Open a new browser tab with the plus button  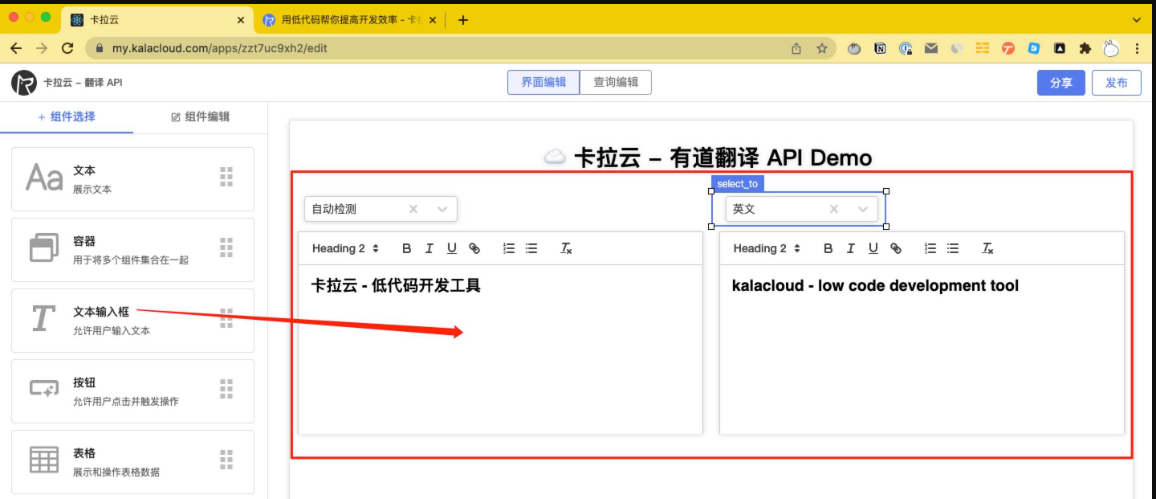463,20
